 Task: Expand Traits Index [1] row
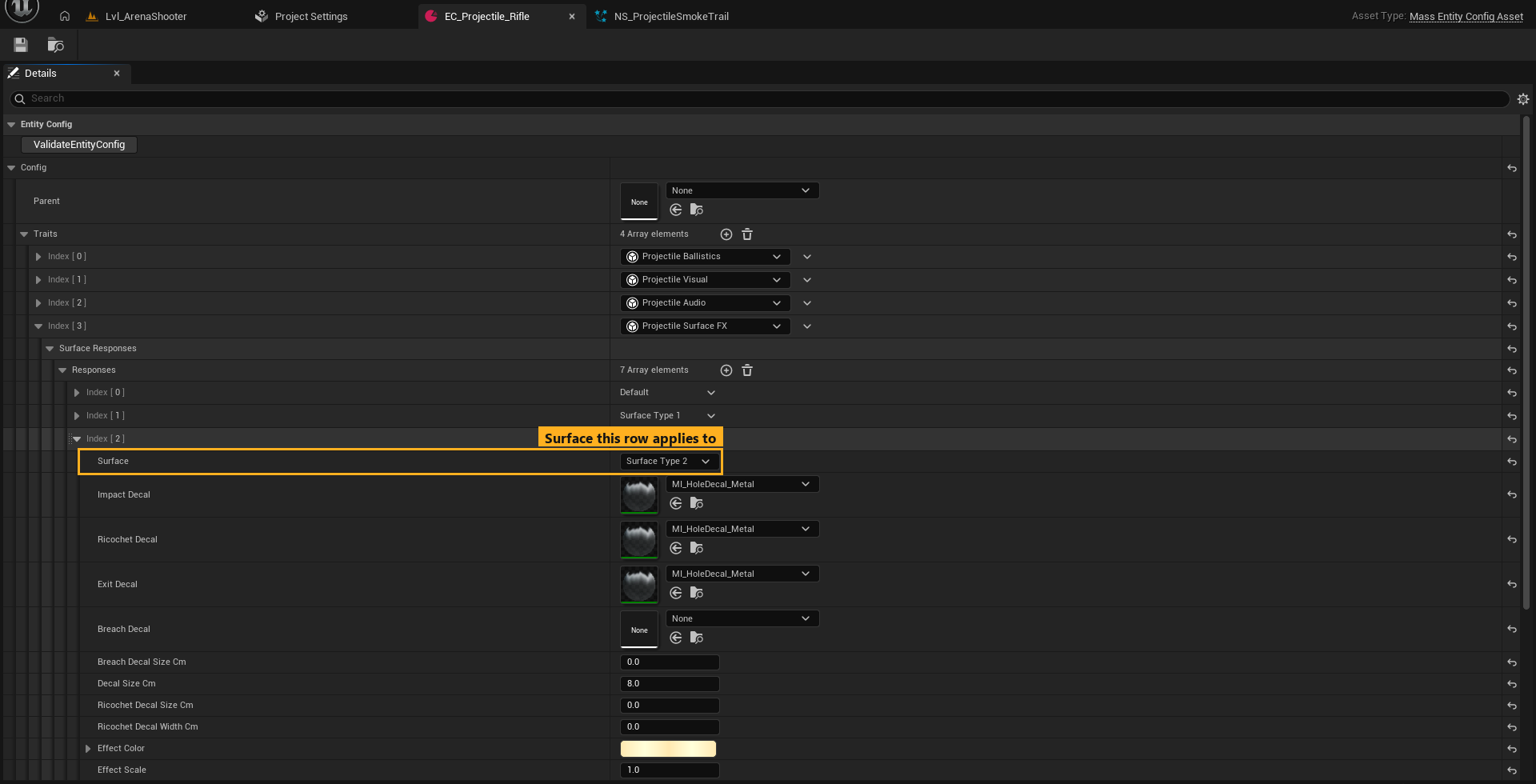[38, 280]
